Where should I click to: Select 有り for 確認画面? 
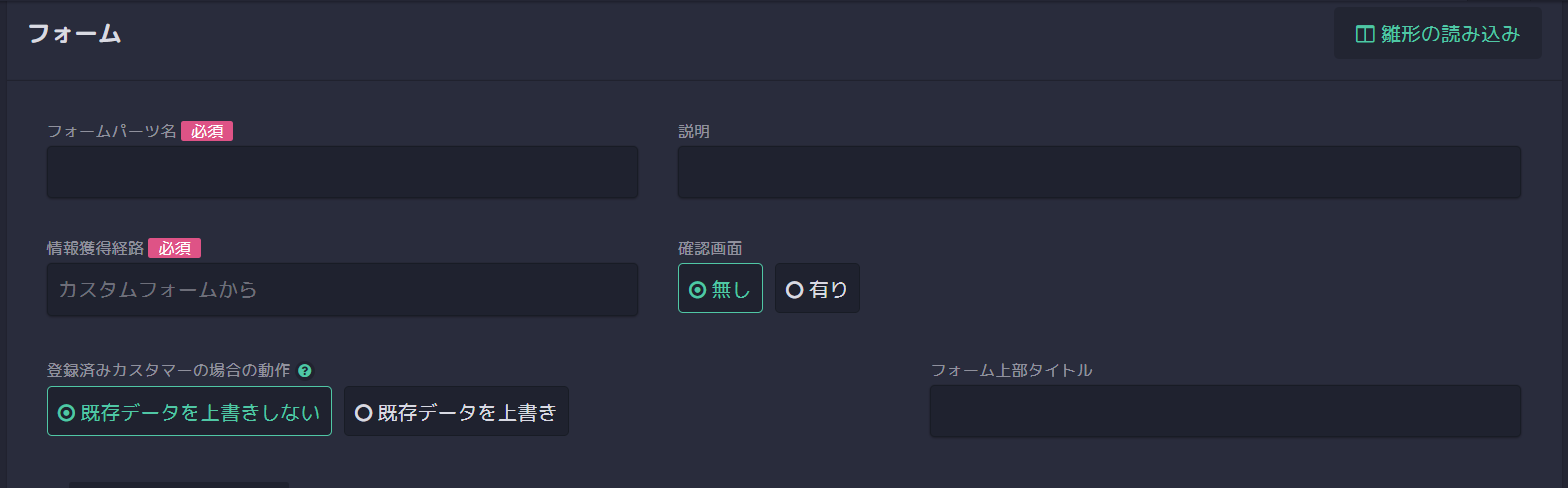pos(817,288)
